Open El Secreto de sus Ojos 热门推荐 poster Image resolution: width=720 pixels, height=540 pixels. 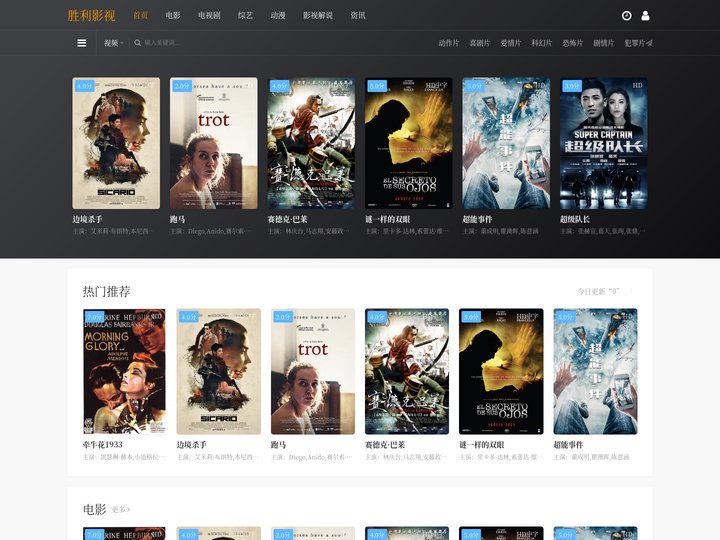[x=501, y=371]
